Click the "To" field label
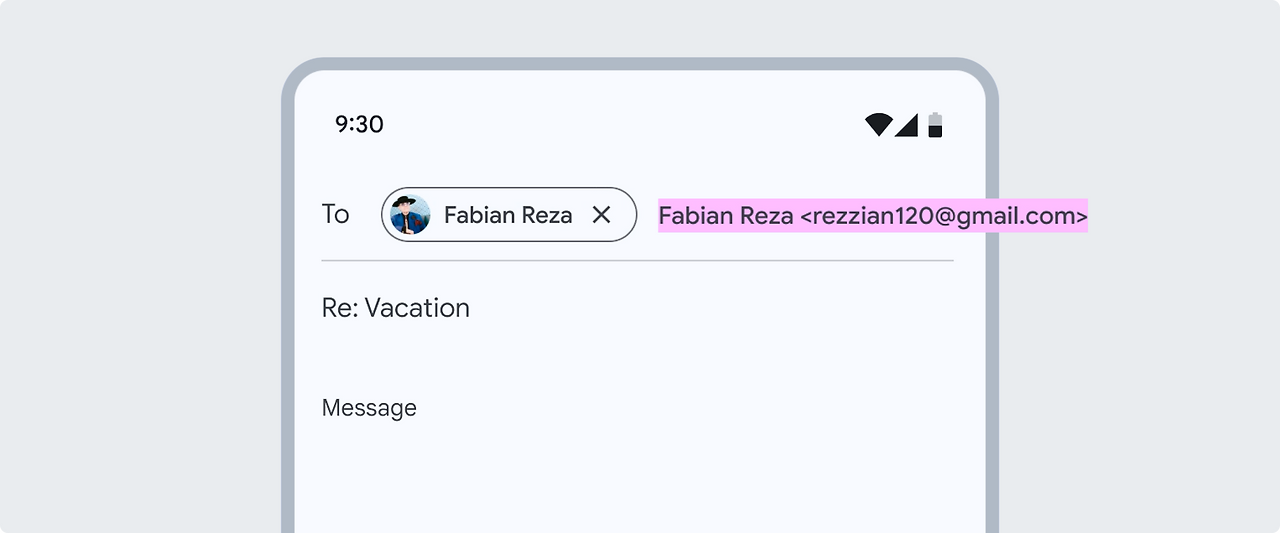The image size is (1280, 533). pos(335,214)
